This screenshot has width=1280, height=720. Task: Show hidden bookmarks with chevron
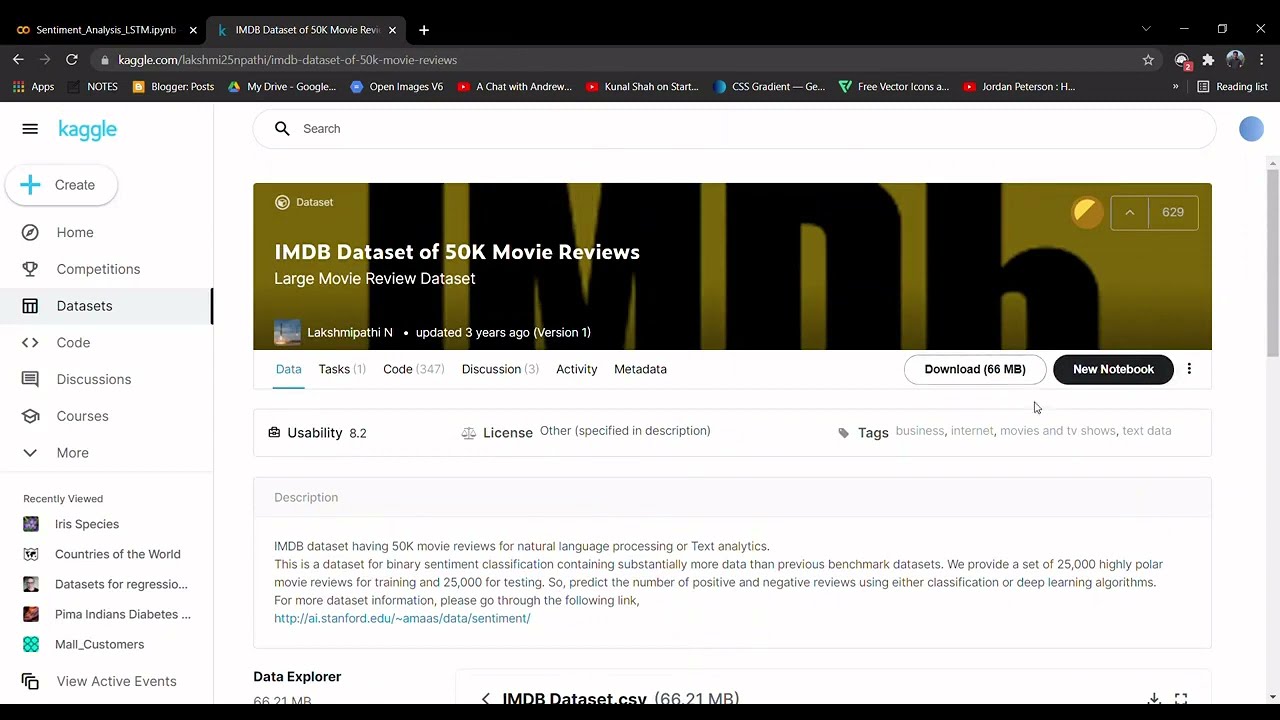pyautogui.click(x=1175, y=87)
